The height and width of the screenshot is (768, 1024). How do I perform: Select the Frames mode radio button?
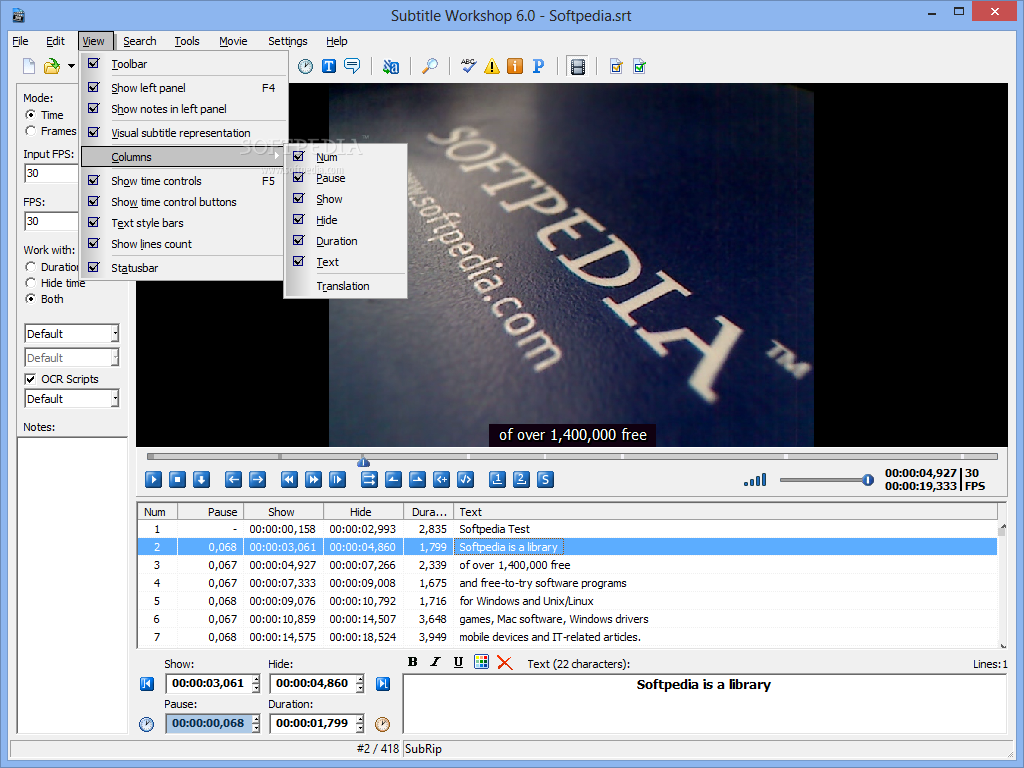[30, 131]
